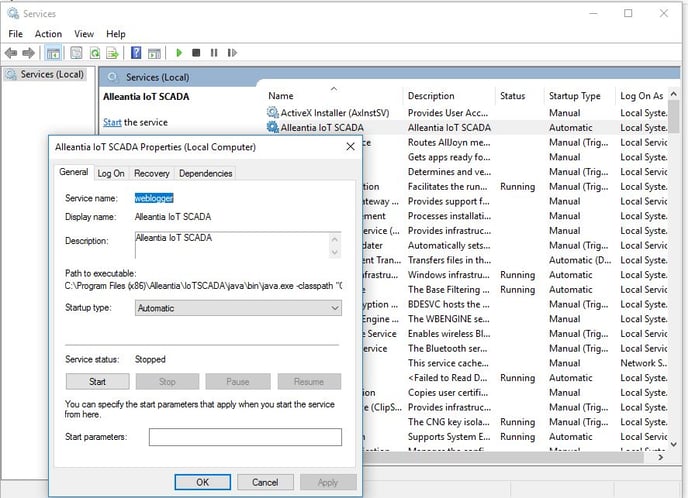
Task: Click the 'Supports System E...' description cell
Action: pos(449,437)
